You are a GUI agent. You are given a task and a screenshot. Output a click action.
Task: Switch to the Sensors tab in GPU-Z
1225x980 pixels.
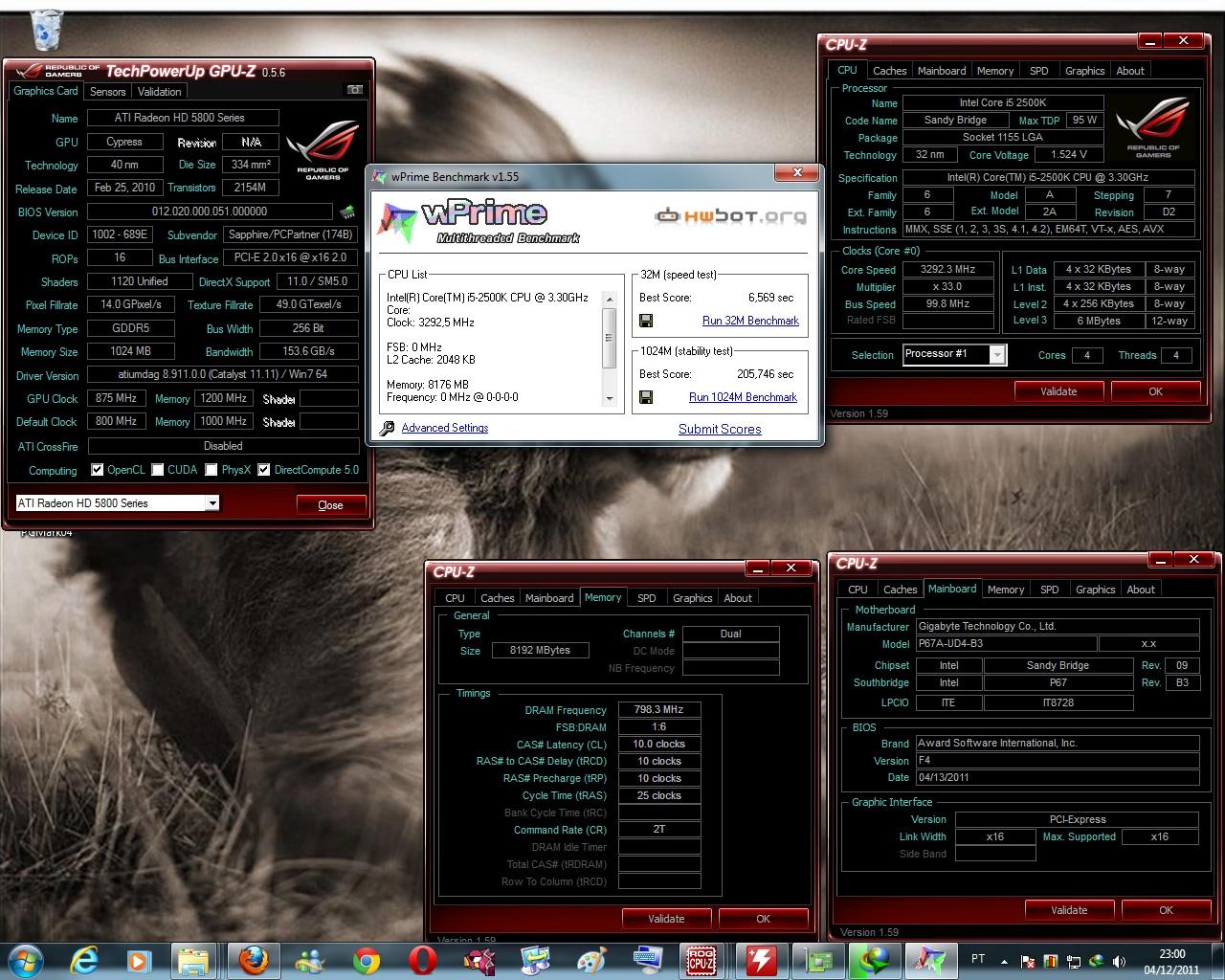tap(108, 92)
